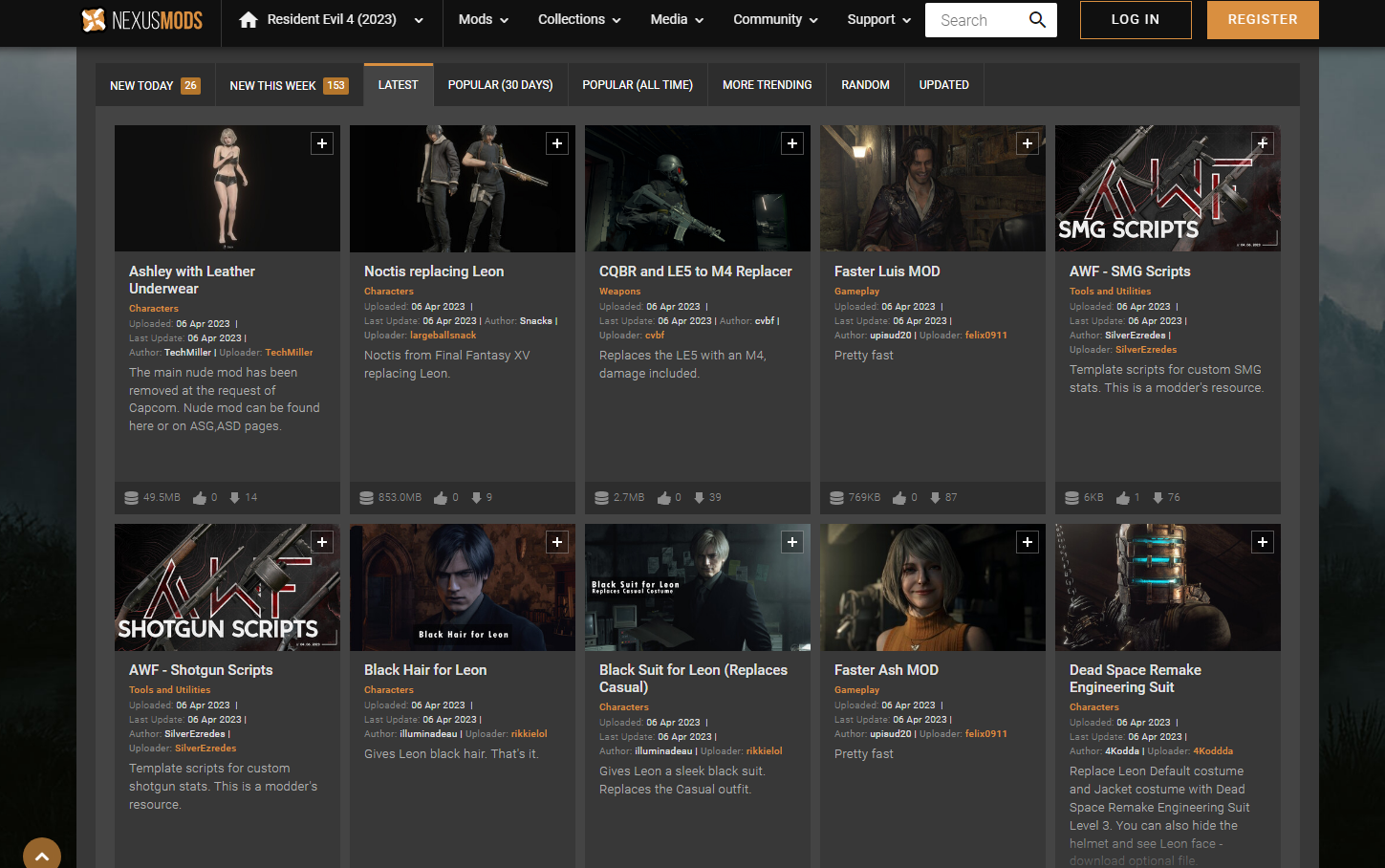Click plus icon on AWF SMG Scripts card
Image resolution: width=1385 pixels, height=868 pixels.
click(1263, 143)
